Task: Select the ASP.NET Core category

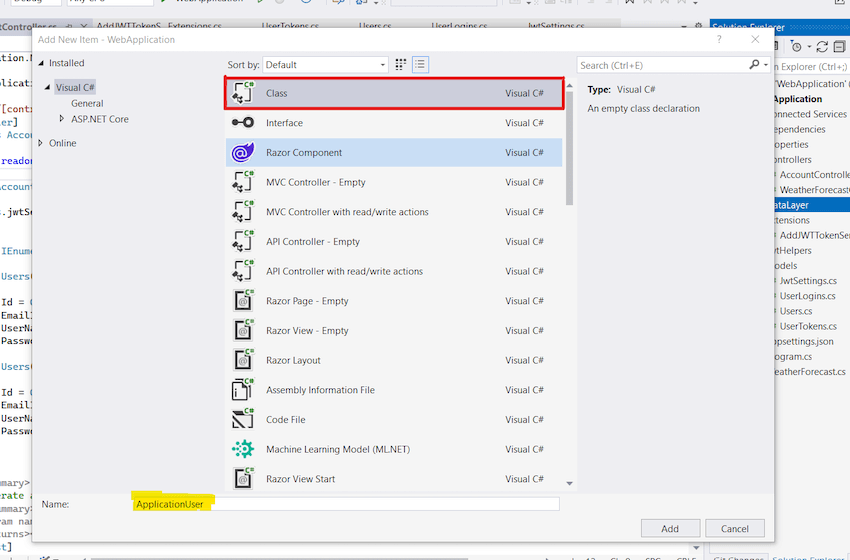Action: 100,119
